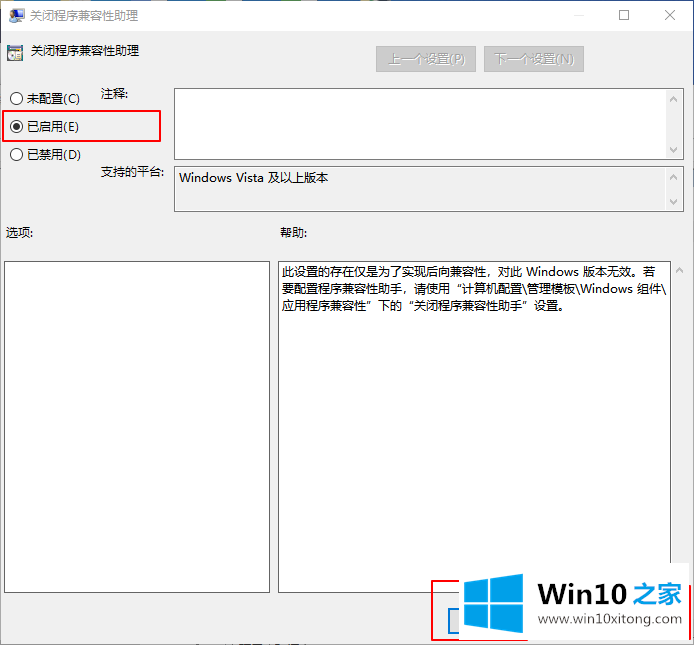The image size is (694, 645).
Task: Click into the 注释 comment text box
Action: [420, 124]
